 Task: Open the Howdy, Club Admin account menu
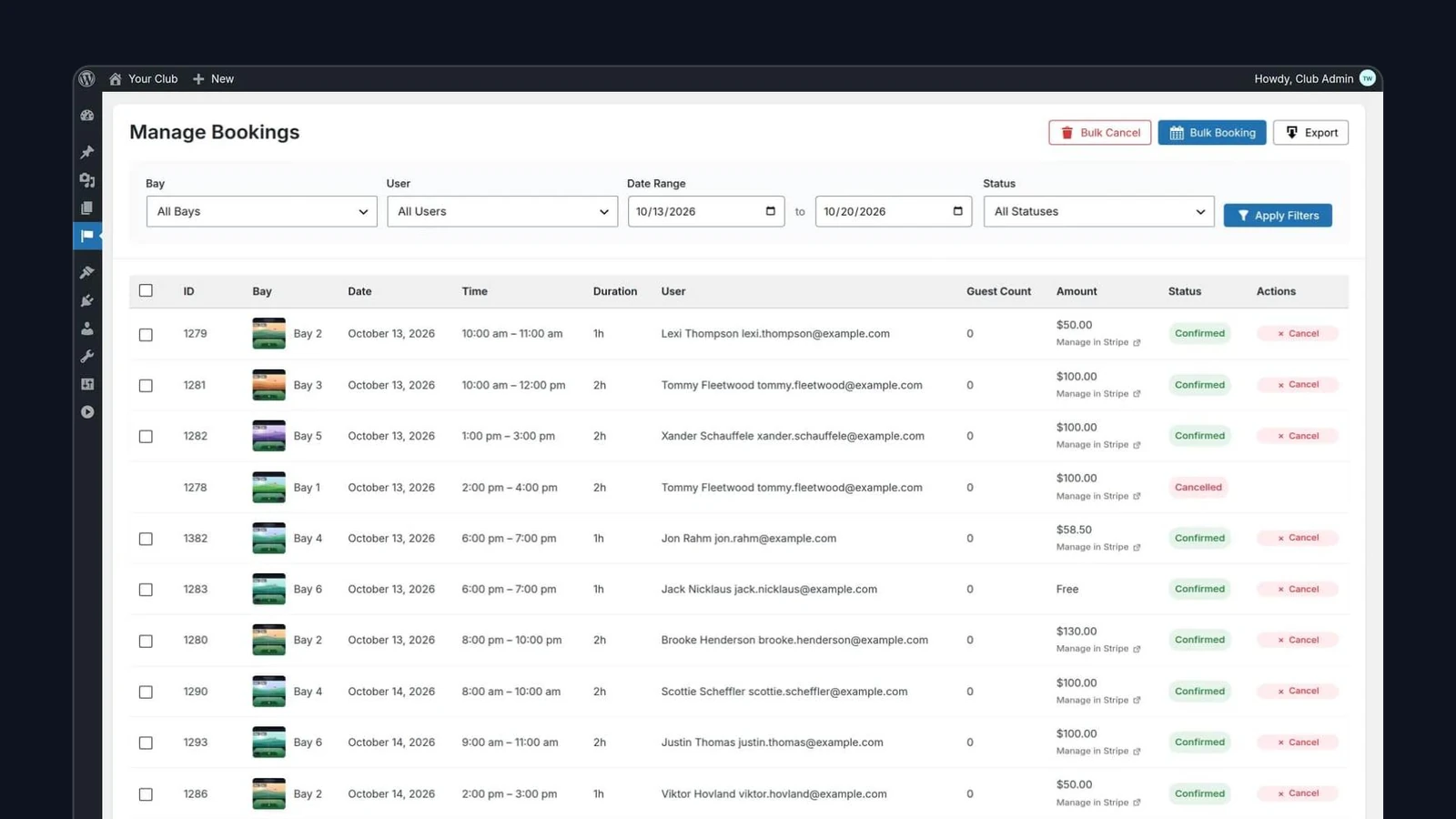[1314, 79]
